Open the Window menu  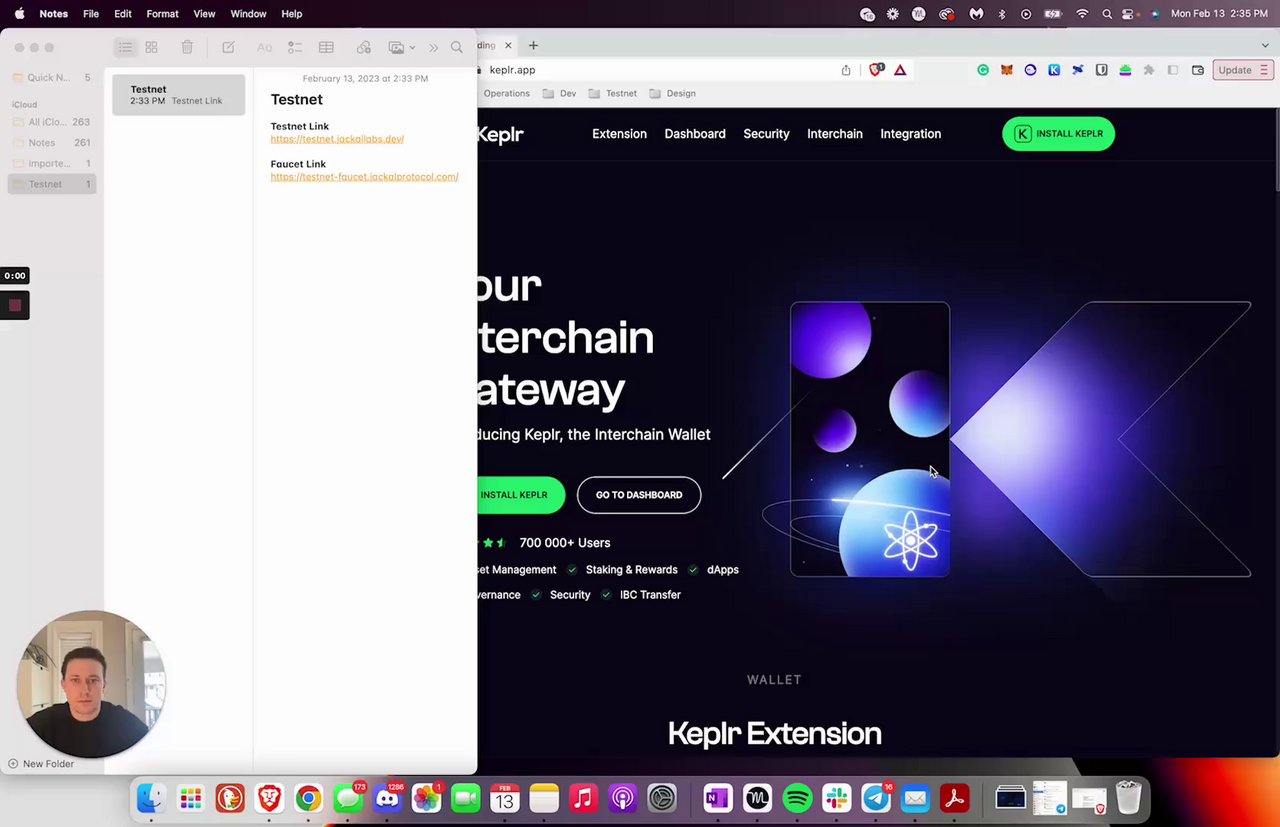point(248,14)
